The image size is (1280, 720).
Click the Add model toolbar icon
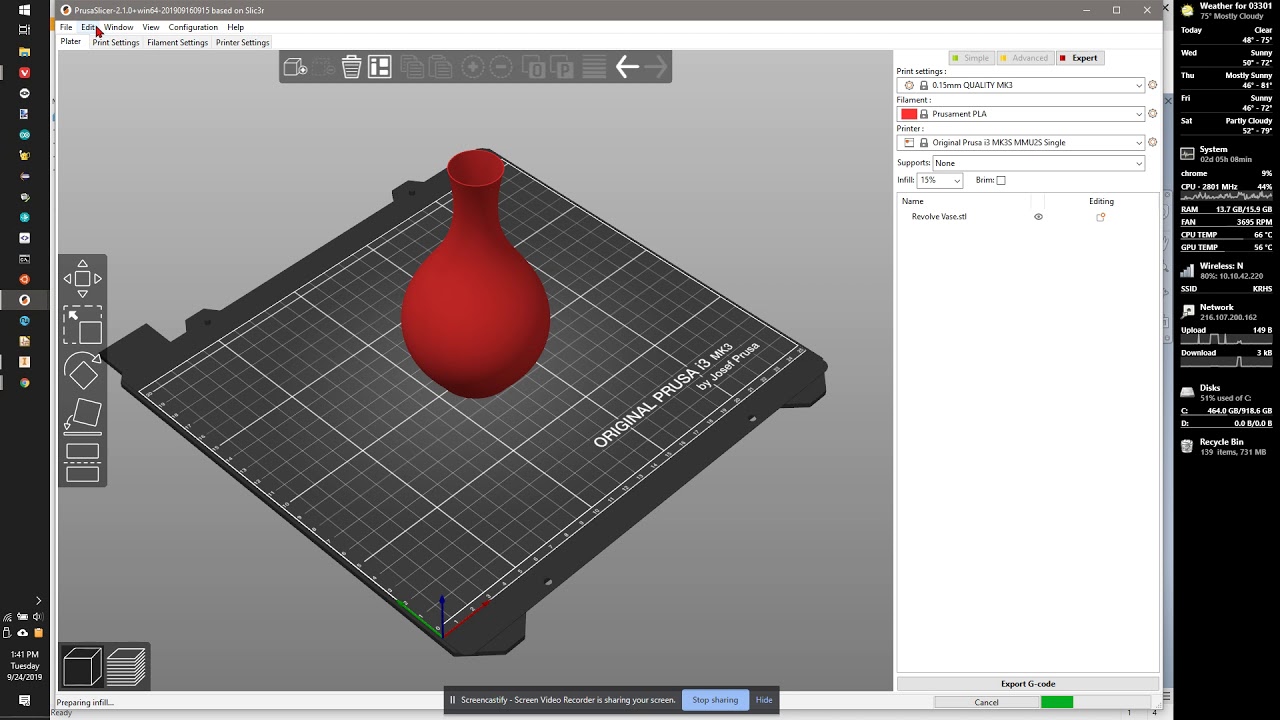pos(295,67)
